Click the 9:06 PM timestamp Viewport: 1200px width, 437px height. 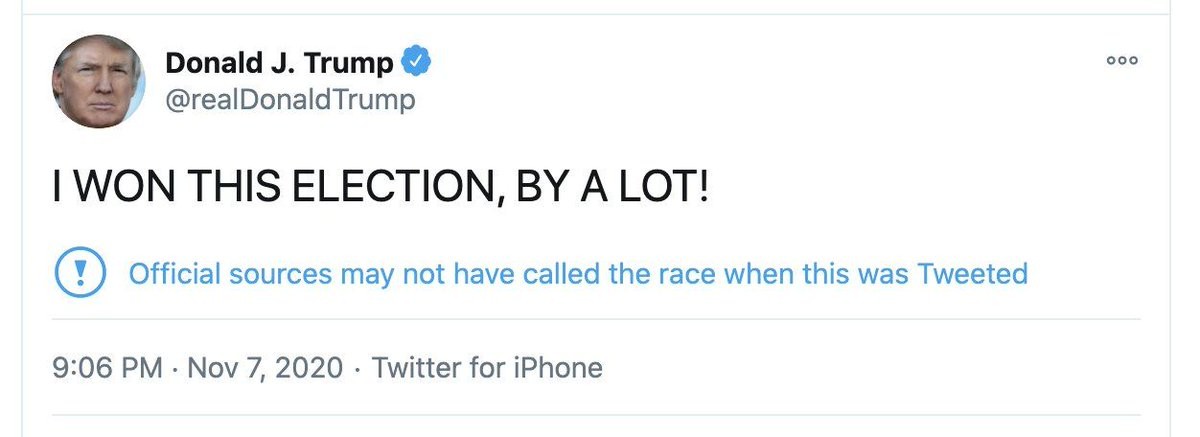[x=106, y=368]
